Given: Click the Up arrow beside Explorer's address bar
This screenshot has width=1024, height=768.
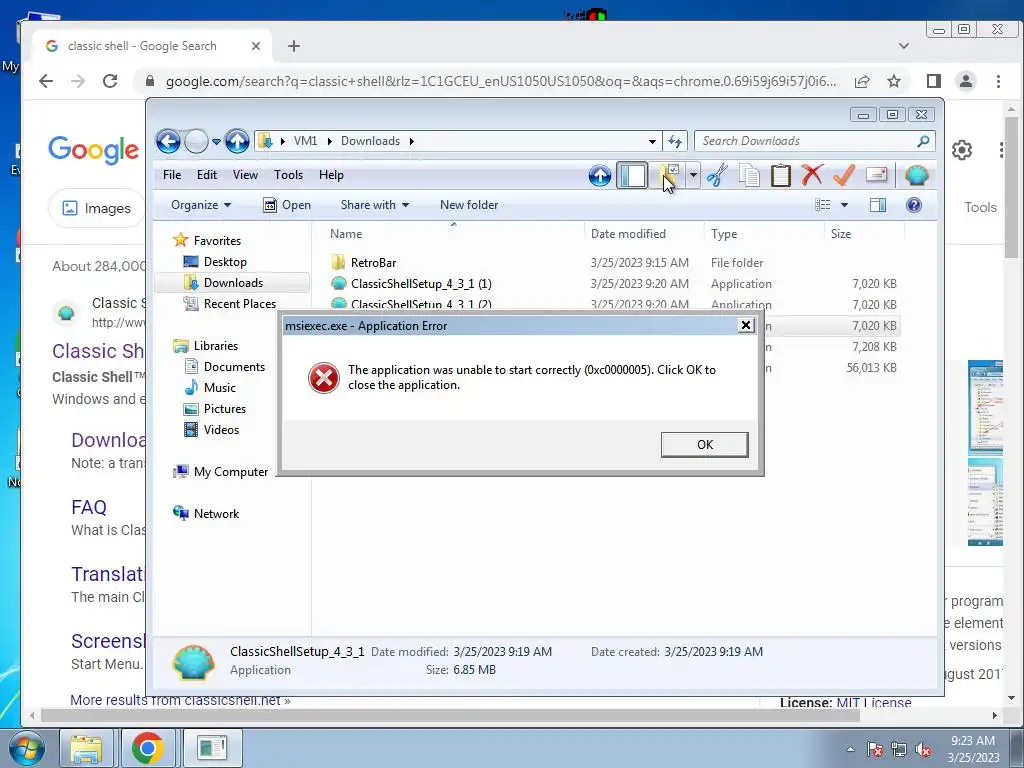Looking at the screenshot, I should point(237,141).
